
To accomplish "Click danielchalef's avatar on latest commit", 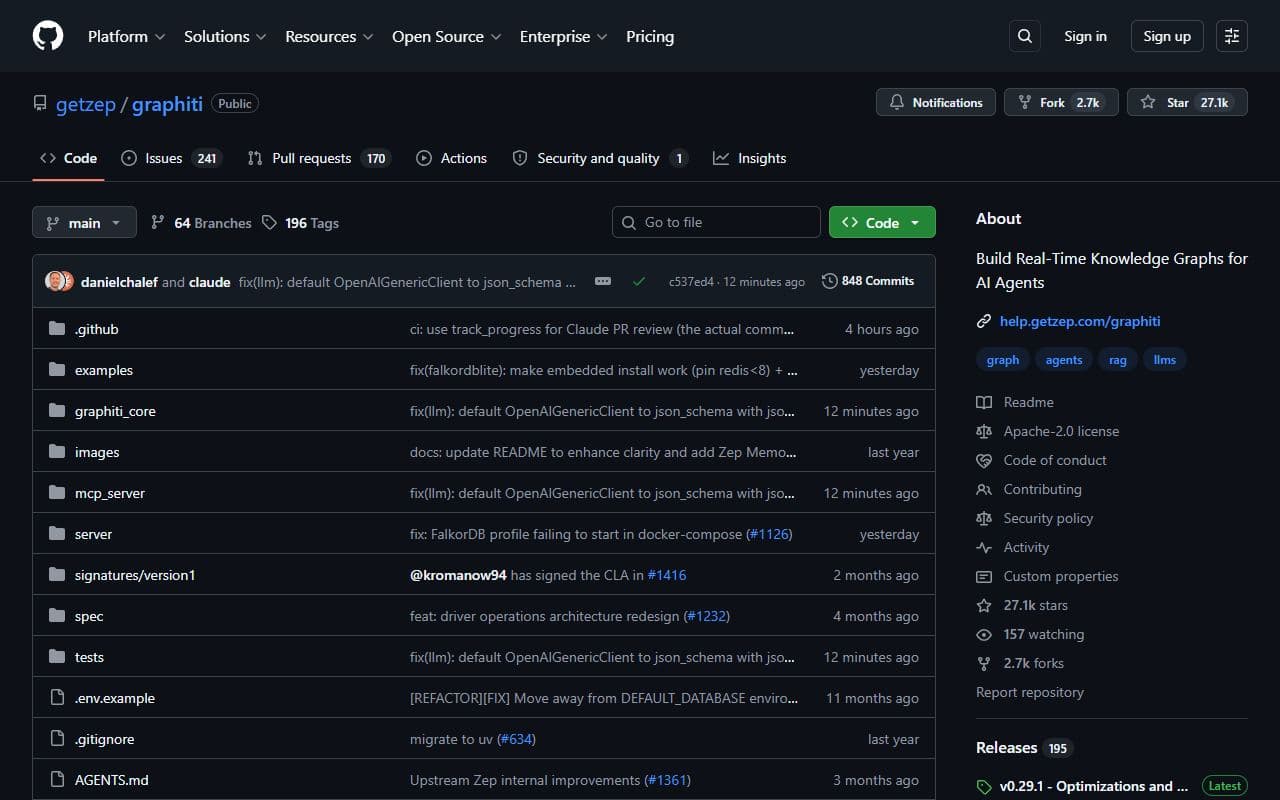I will (x=56, y=281).
